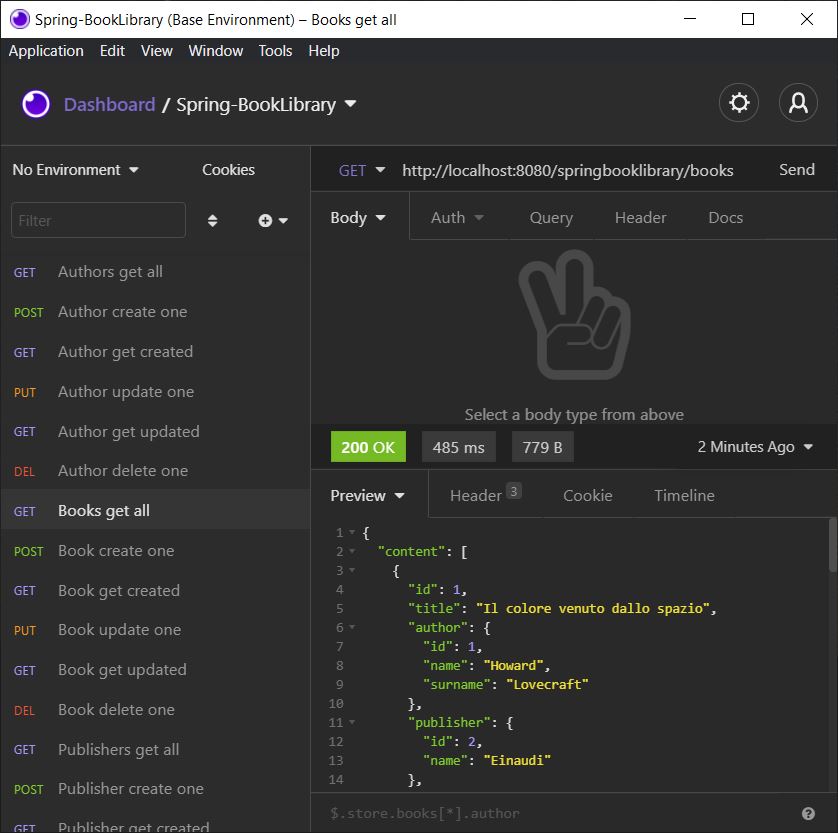
Task: Open the Tools menu
Action: coord(275,51)
